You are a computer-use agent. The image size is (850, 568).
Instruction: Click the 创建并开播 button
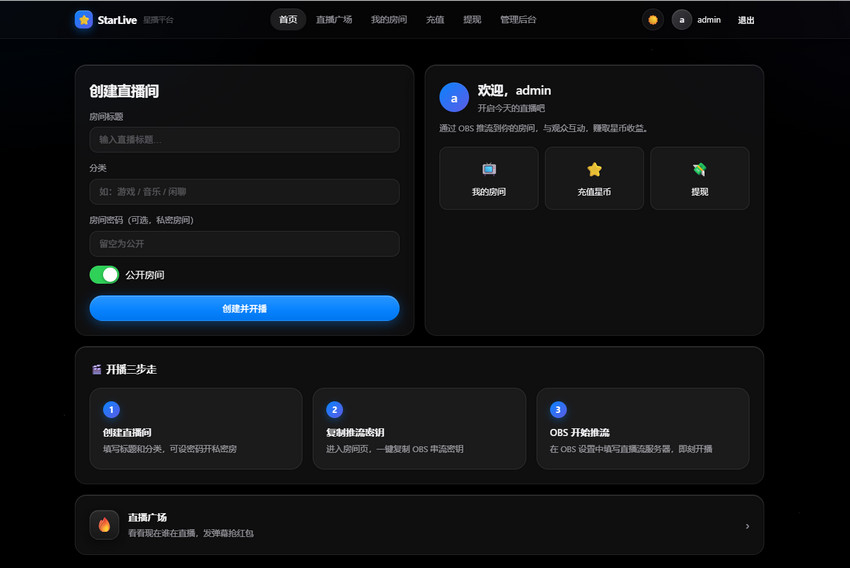point(244,308)
